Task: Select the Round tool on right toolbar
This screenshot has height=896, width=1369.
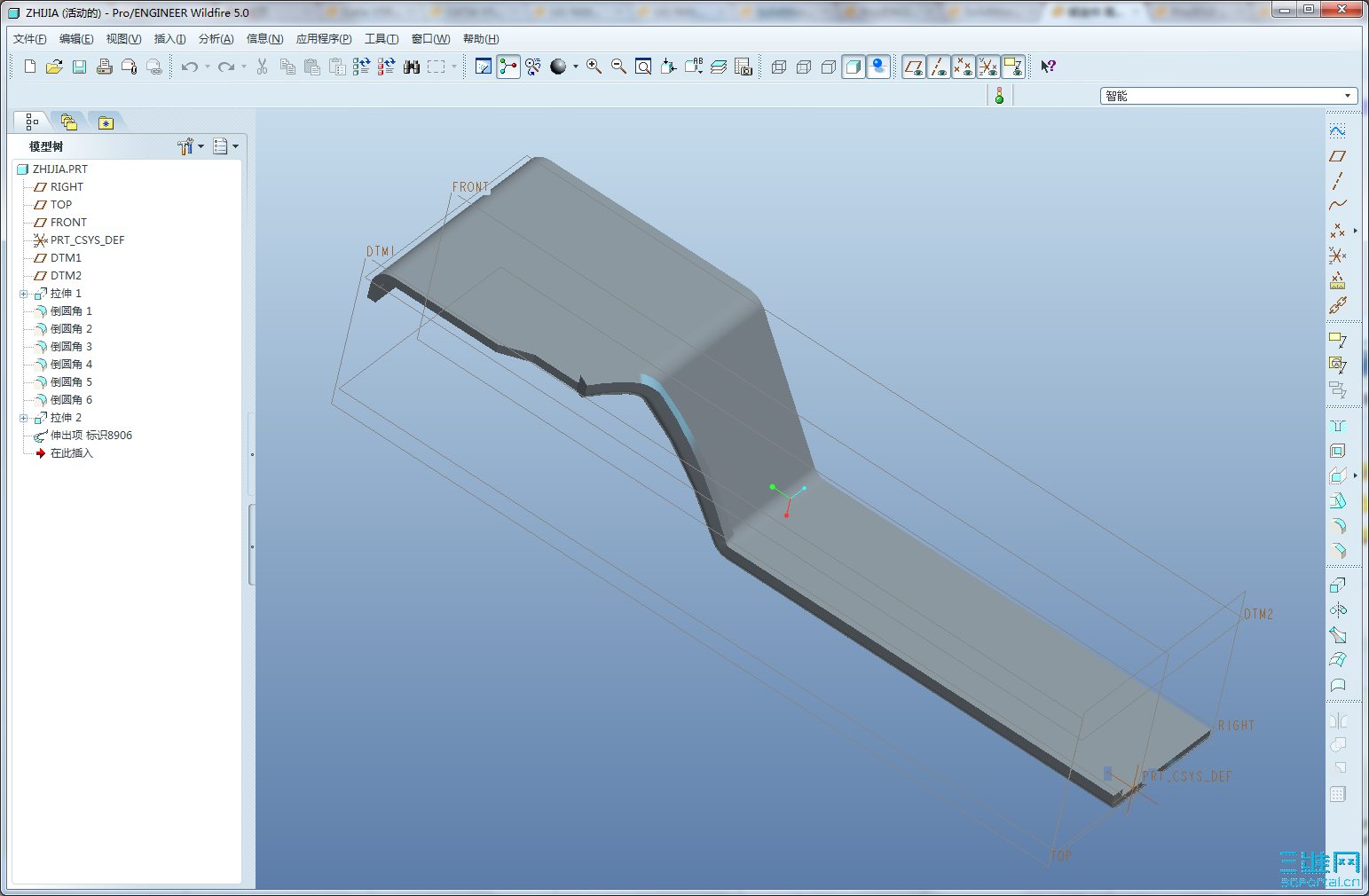Action: [1338, 525]
